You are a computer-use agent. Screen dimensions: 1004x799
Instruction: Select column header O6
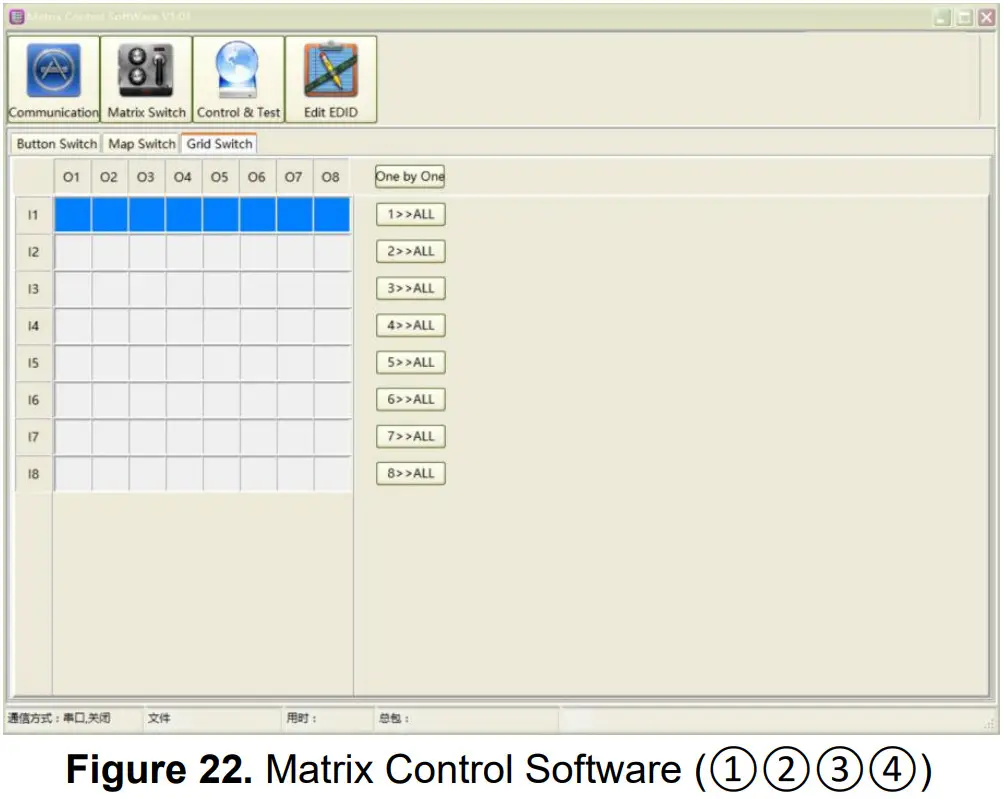point(257,177)
